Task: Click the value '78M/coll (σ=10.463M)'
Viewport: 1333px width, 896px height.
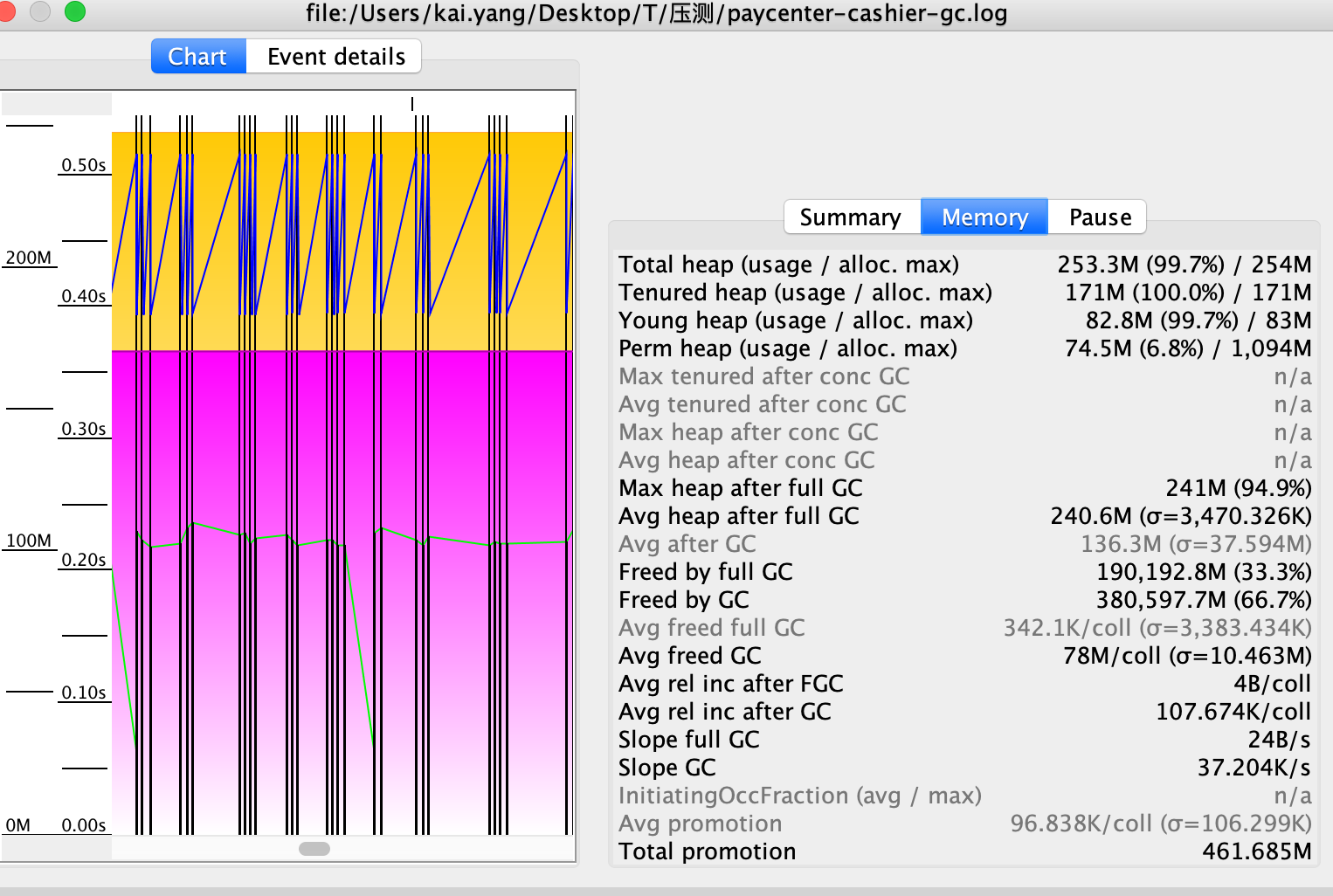Action: click(x=1187, y=656)
